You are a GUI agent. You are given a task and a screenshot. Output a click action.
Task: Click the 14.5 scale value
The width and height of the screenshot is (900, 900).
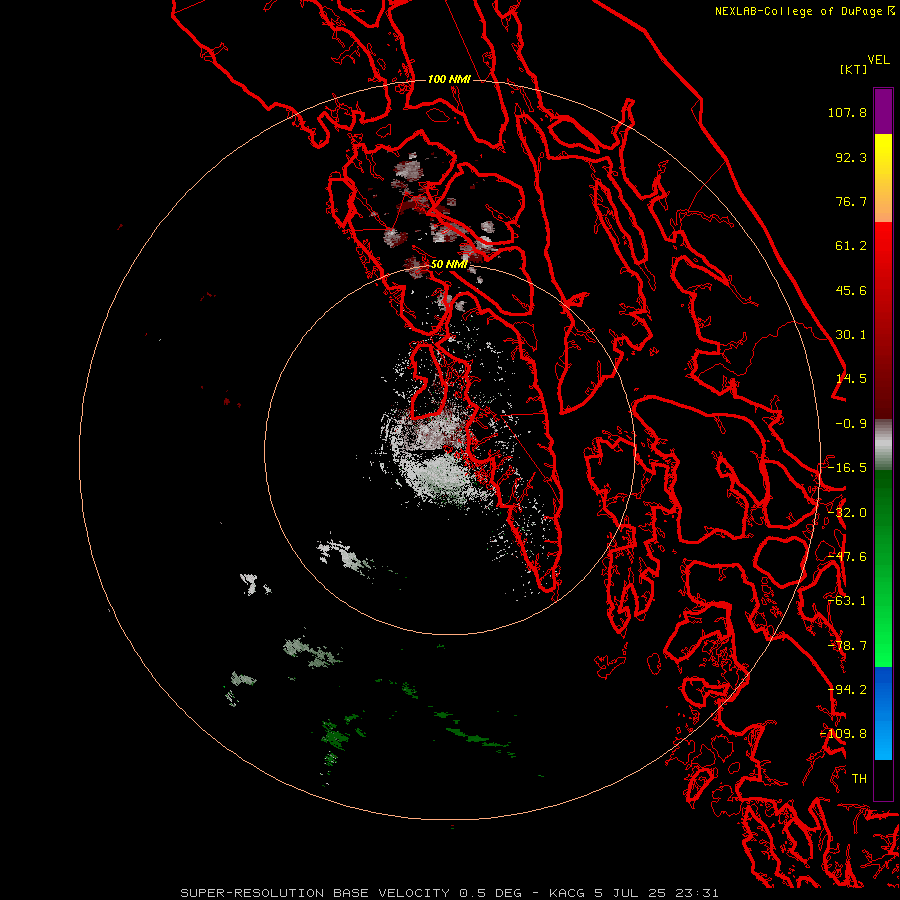[851, 379]
